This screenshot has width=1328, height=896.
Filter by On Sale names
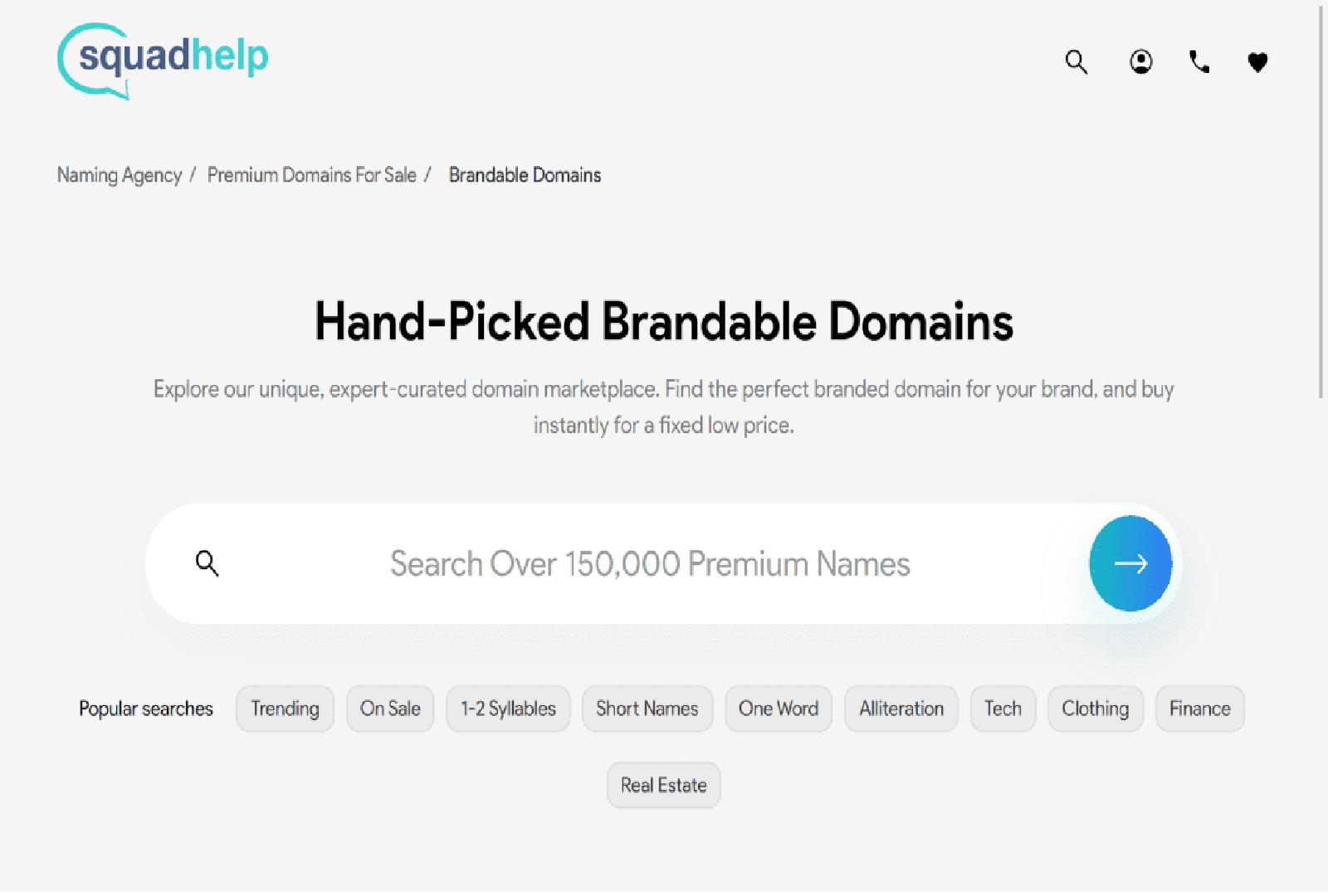[x=390, y=709]
